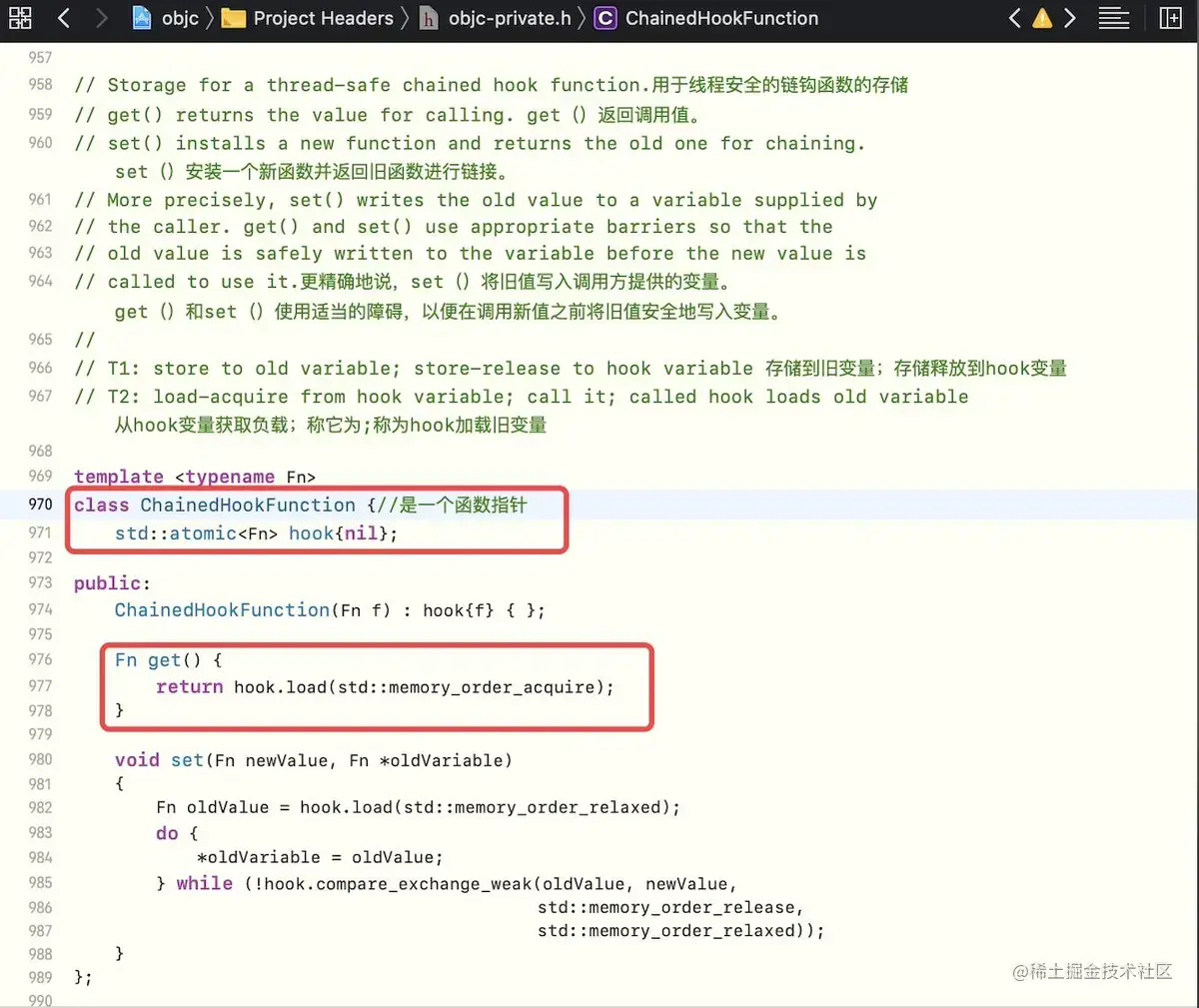Image resolution: width=1199 pixels, height=1008 pixels.
Task: Go forward in file history
Action: [101, 18]
